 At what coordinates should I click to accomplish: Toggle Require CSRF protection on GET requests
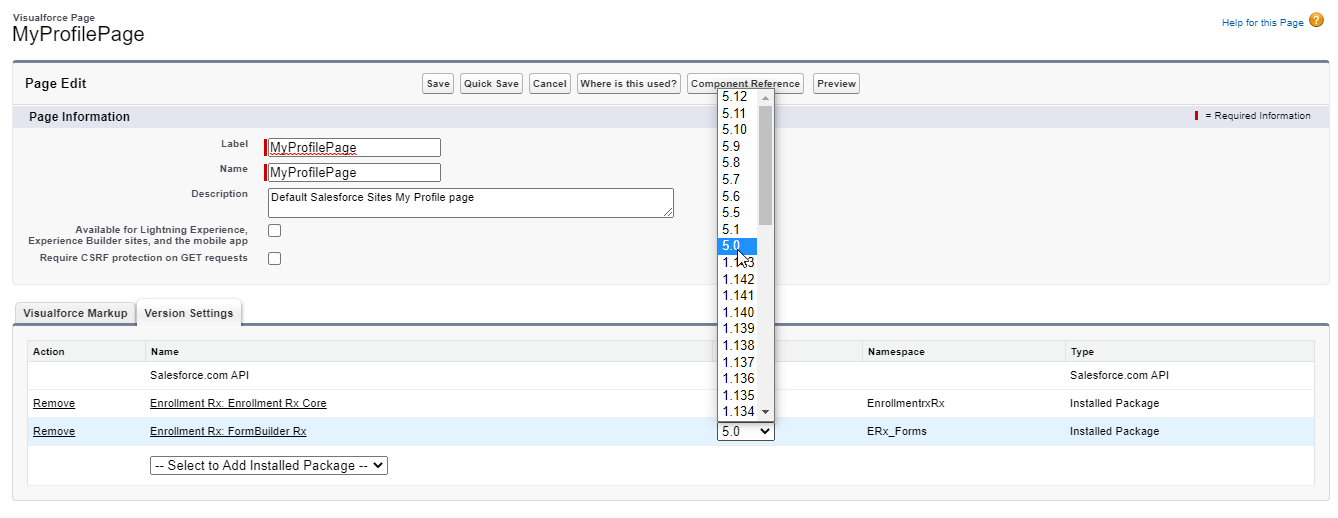(274, 259)
